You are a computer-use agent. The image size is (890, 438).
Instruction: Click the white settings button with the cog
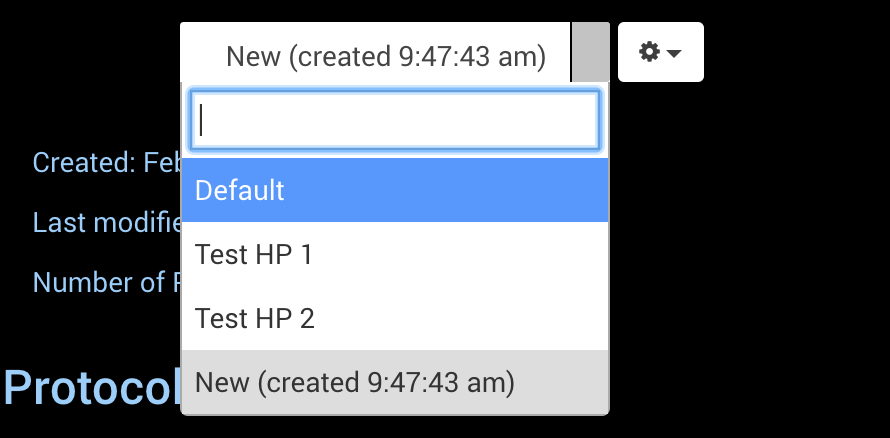click(661, 52)
